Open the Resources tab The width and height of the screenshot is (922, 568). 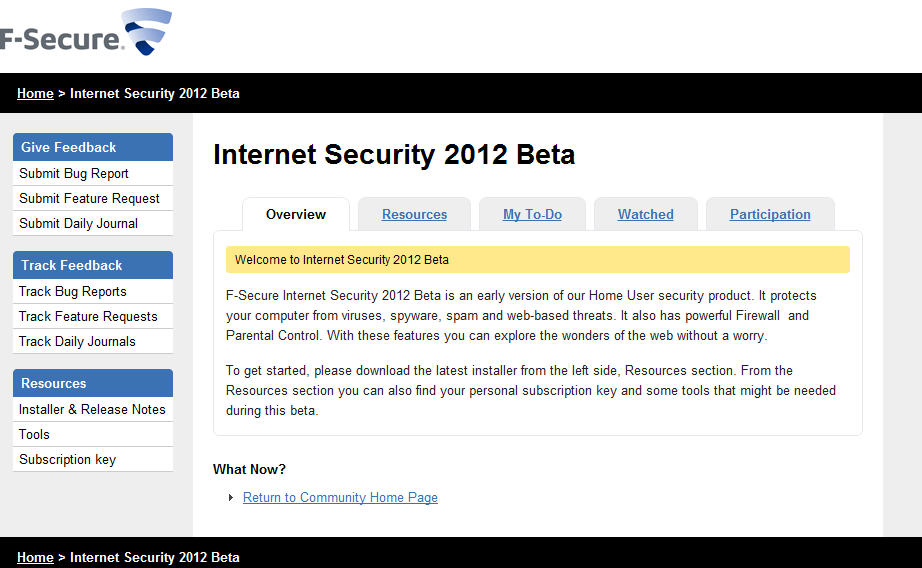414,214
